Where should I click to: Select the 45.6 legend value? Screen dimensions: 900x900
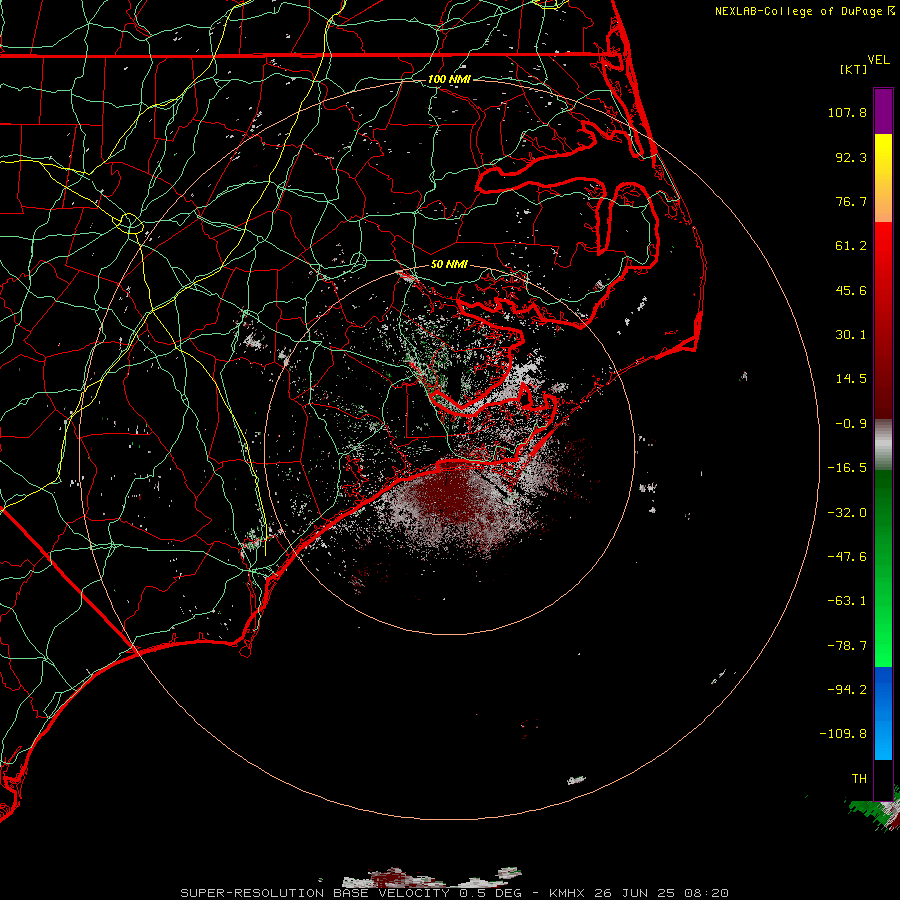click(851, 290)
